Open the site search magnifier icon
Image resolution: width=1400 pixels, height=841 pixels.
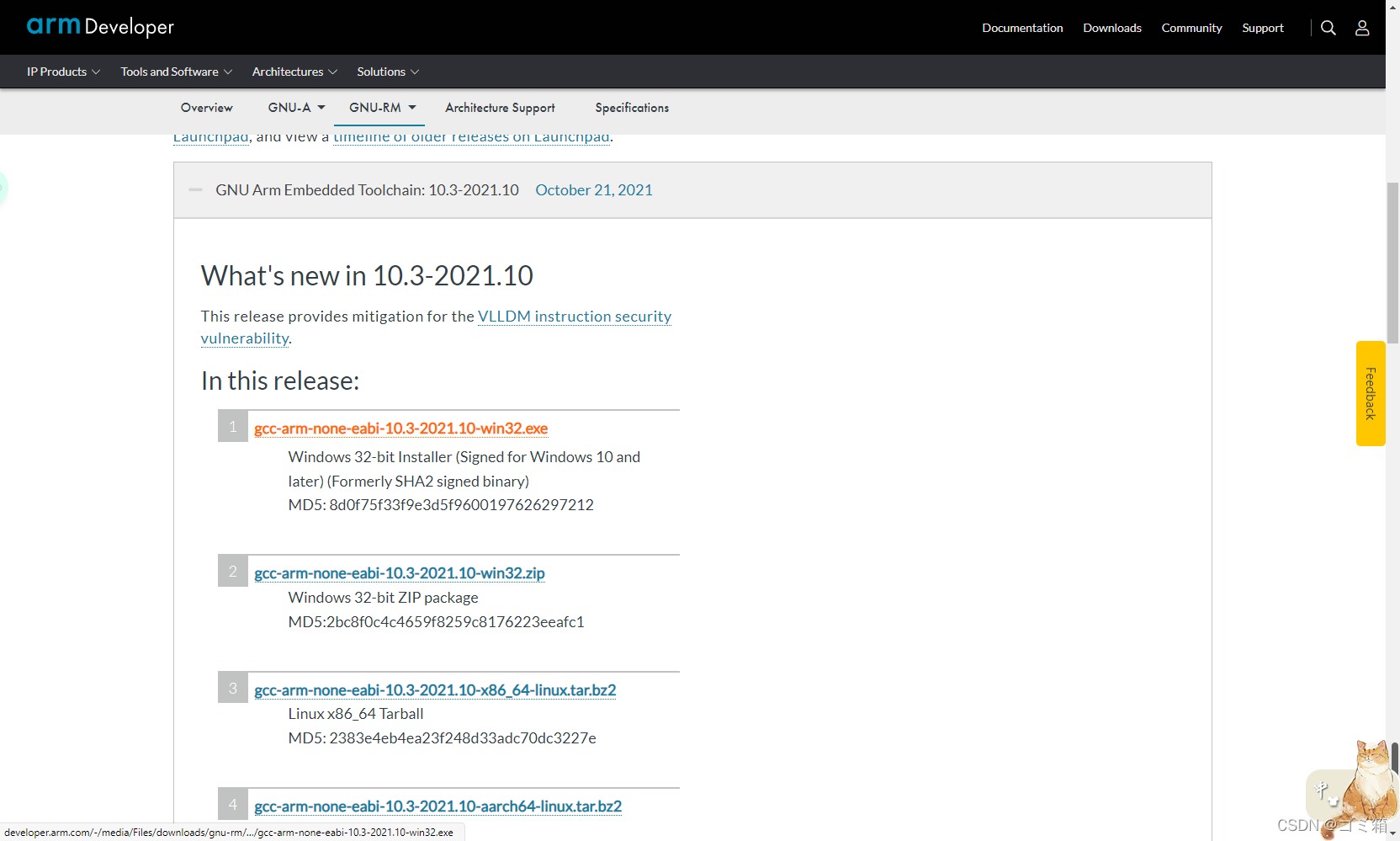click(1328, 28)
